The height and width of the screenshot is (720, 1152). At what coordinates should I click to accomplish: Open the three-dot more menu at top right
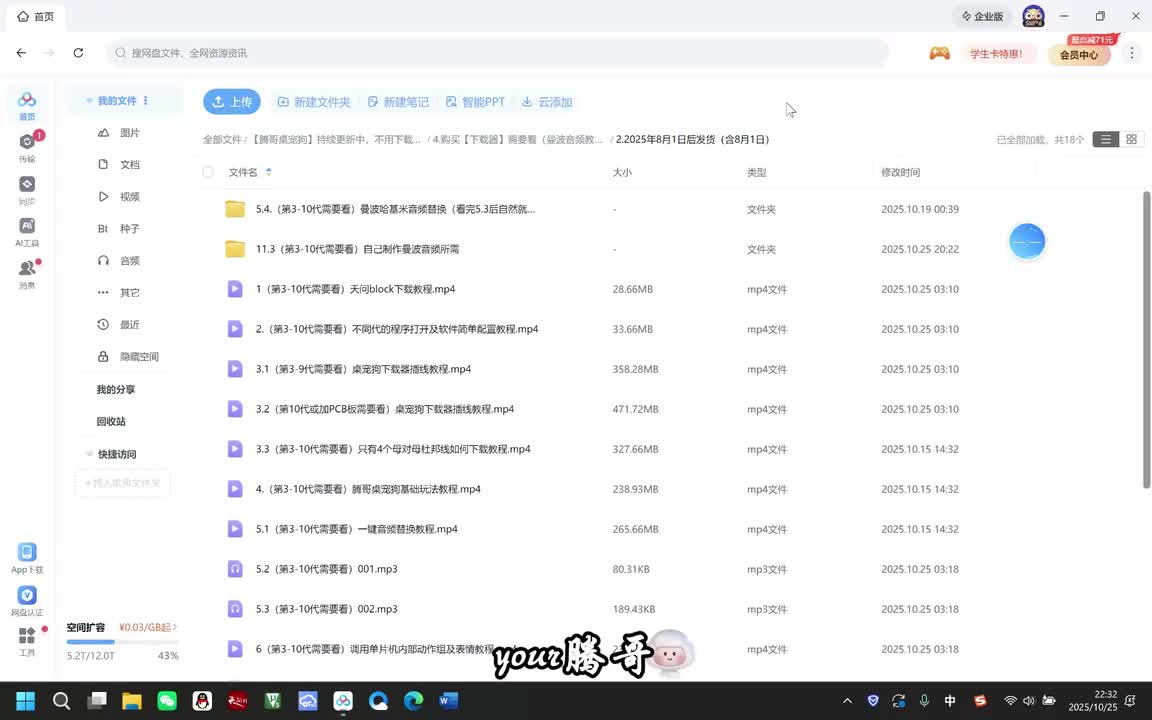[1131, 53]
